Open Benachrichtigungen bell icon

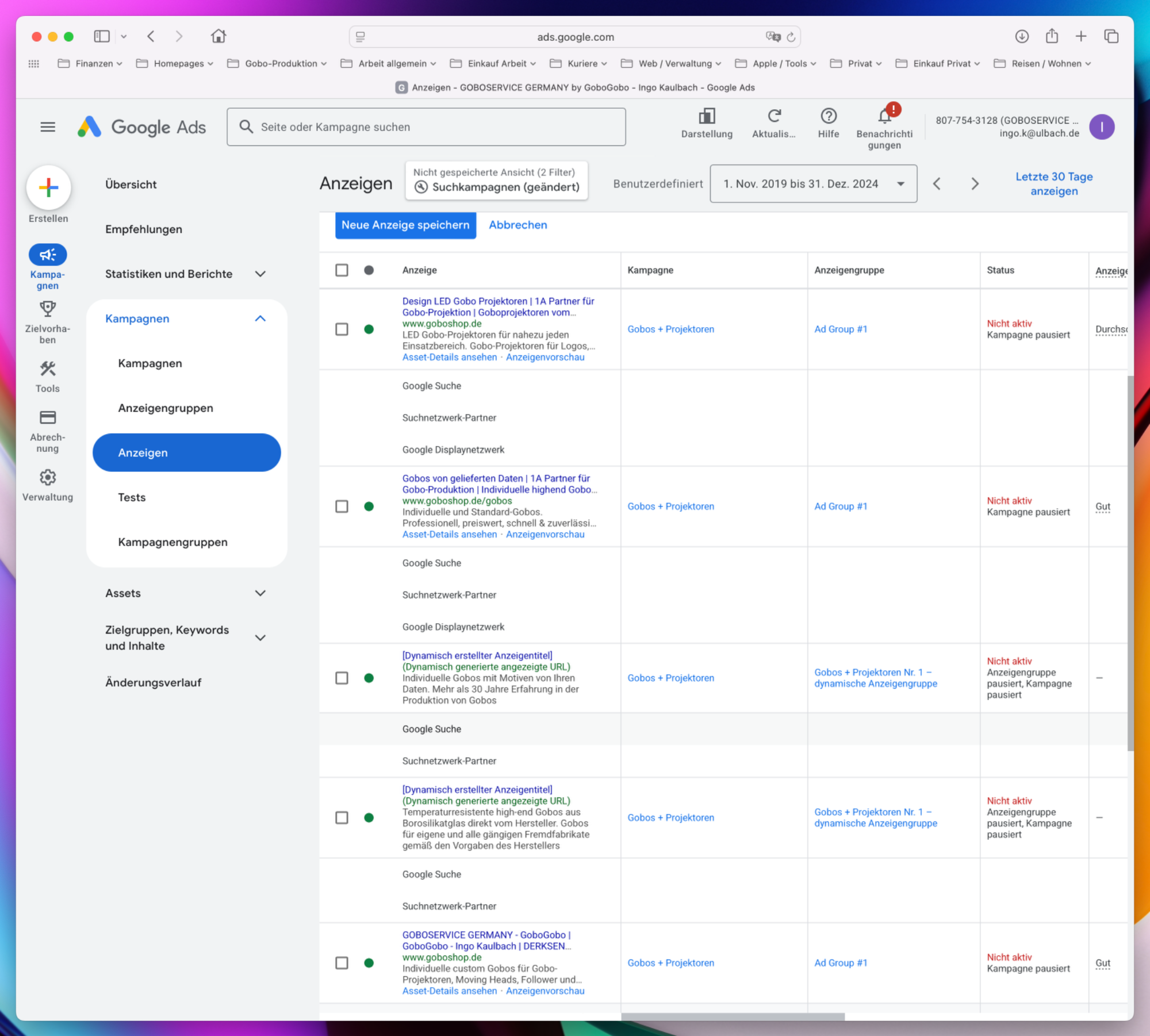point(884,117)
